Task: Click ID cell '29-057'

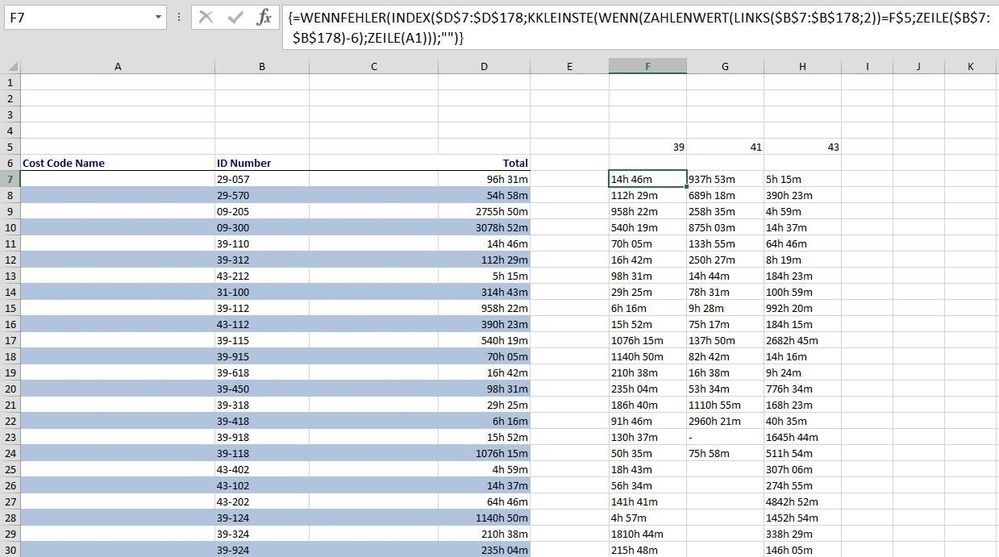Action: (262, 179)
